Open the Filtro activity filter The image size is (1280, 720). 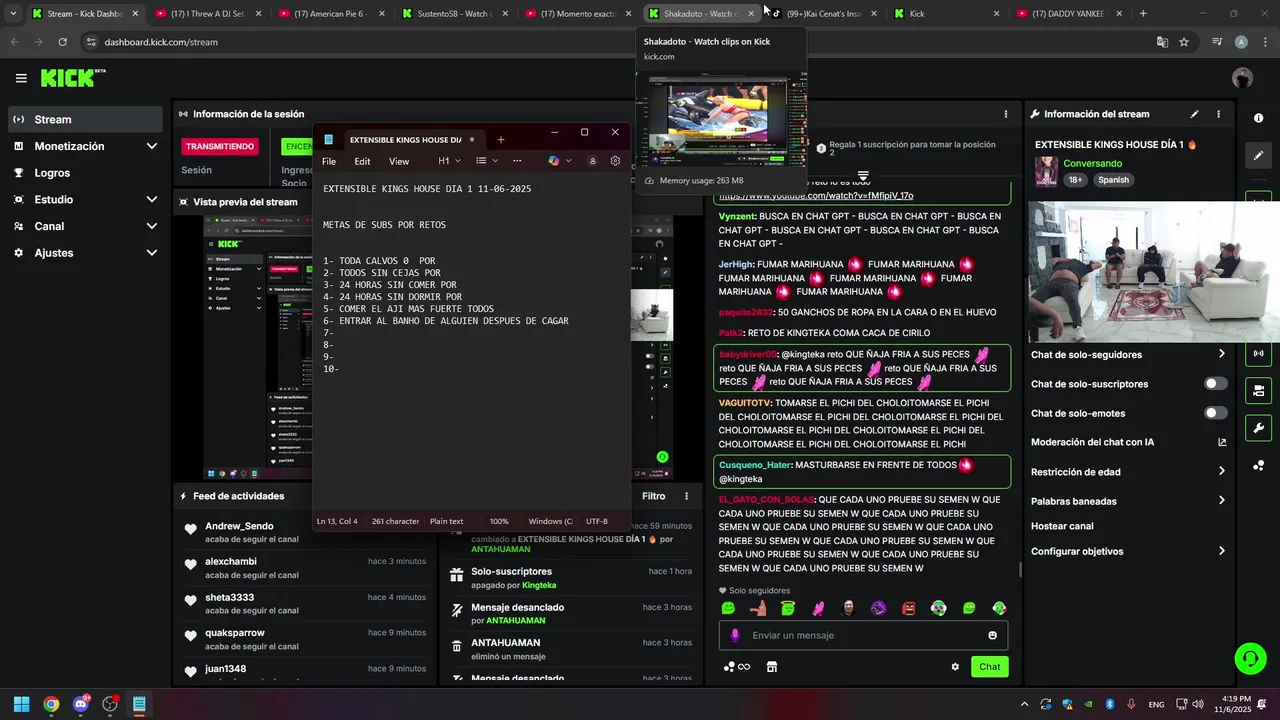click(x=653, y=496)
